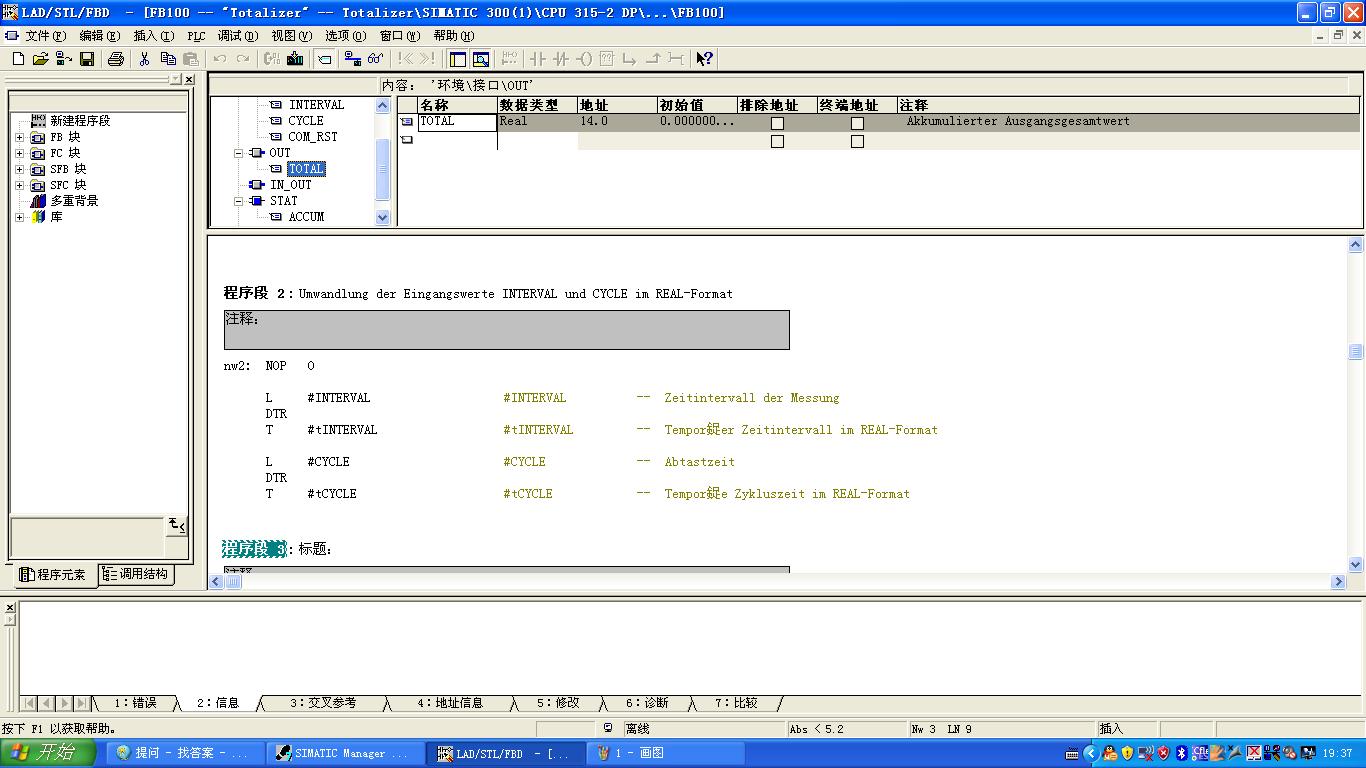Viewport: 1366px width, 768px height.
Task: Click the Download to PLC icon
Action: pyautogui.click(x=295, y=59)
